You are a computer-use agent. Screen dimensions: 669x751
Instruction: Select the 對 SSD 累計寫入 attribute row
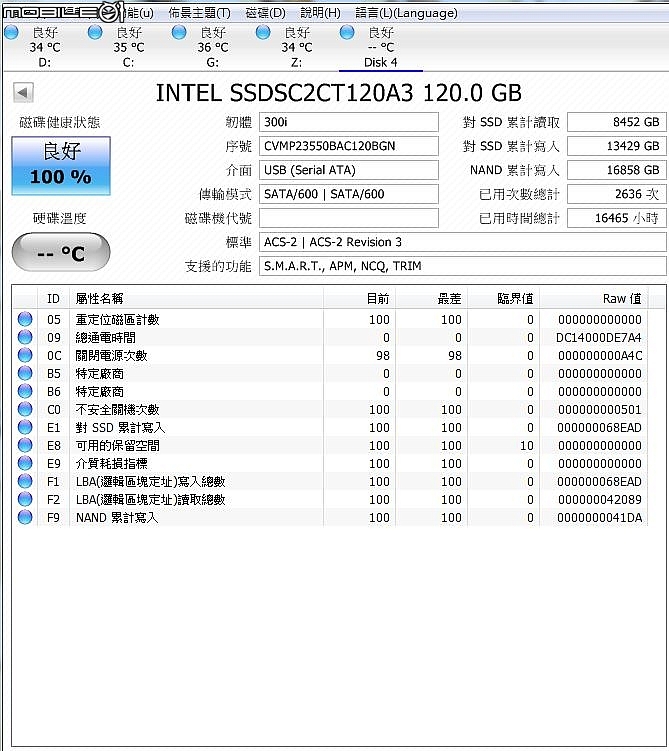[330, 427]
